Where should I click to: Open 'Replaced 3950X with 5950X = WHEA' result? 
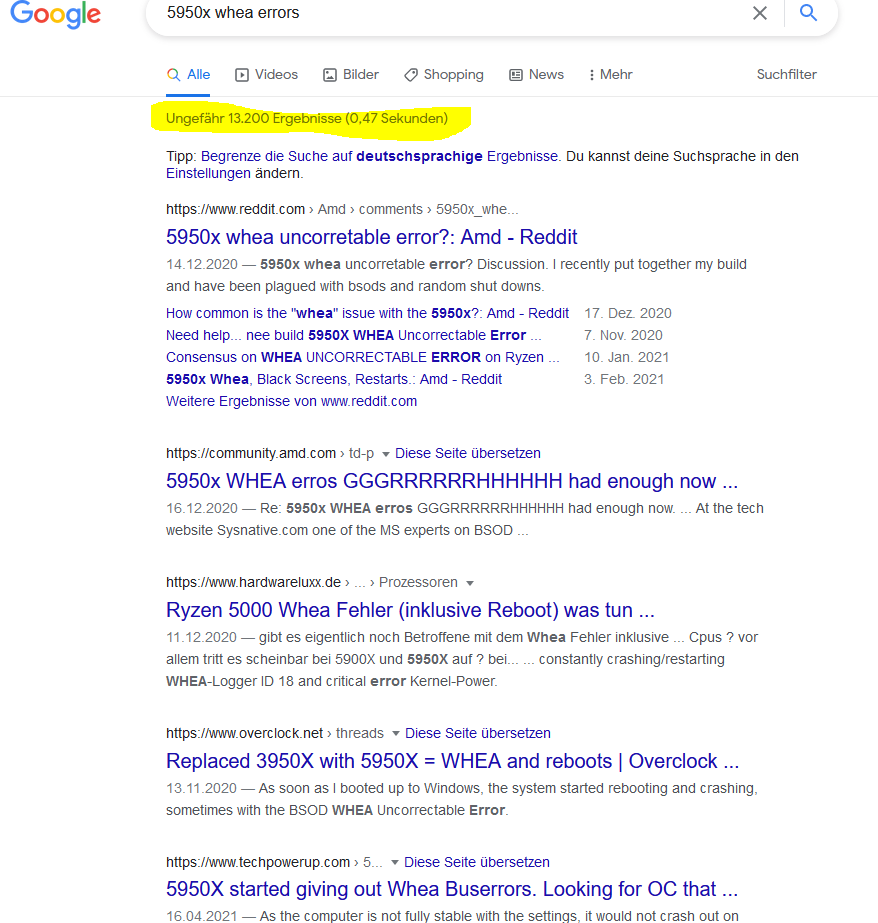click(452, 761)
